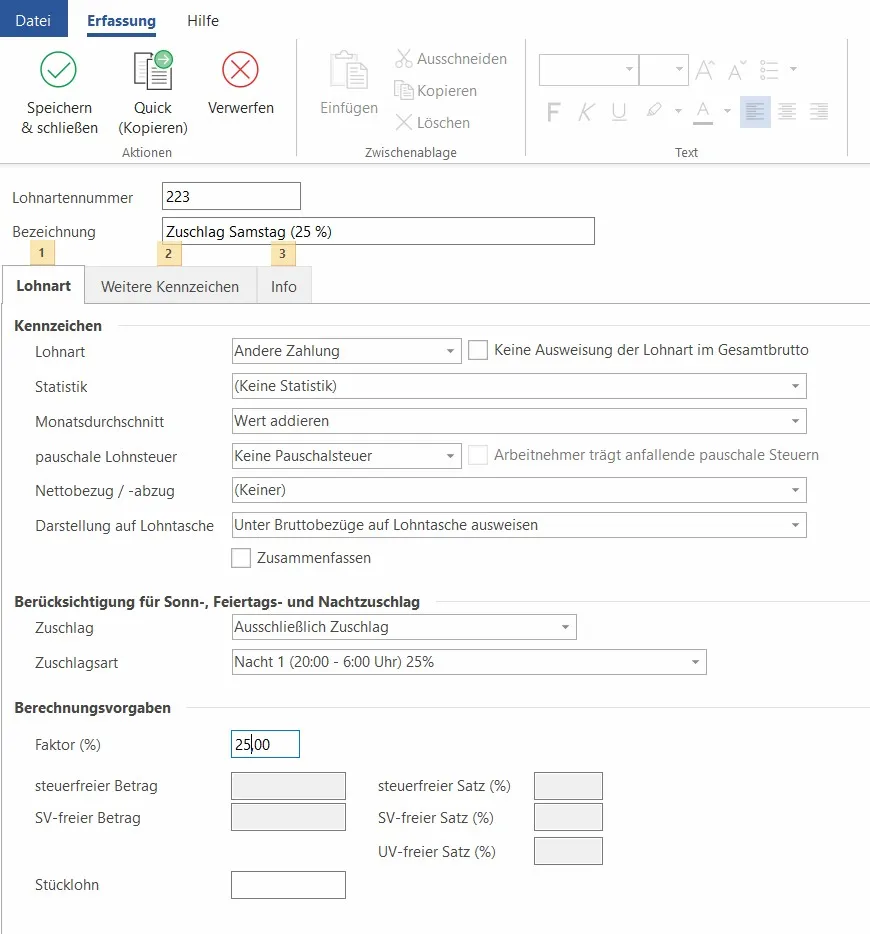Toggle underline text formatting
This screenshot has width=870, height=934.
(619, 112)
